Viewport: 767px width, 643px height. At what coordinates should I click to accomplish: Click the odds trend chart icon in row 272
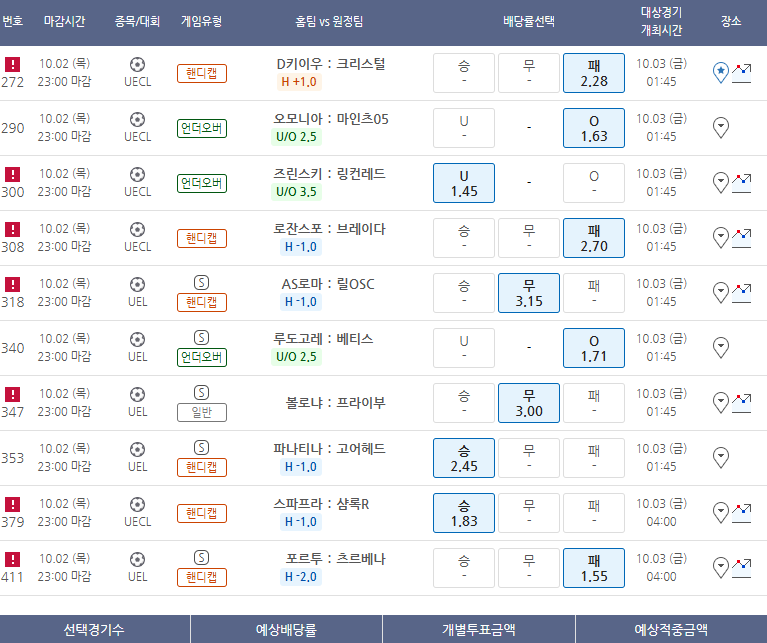click(742, 72)
